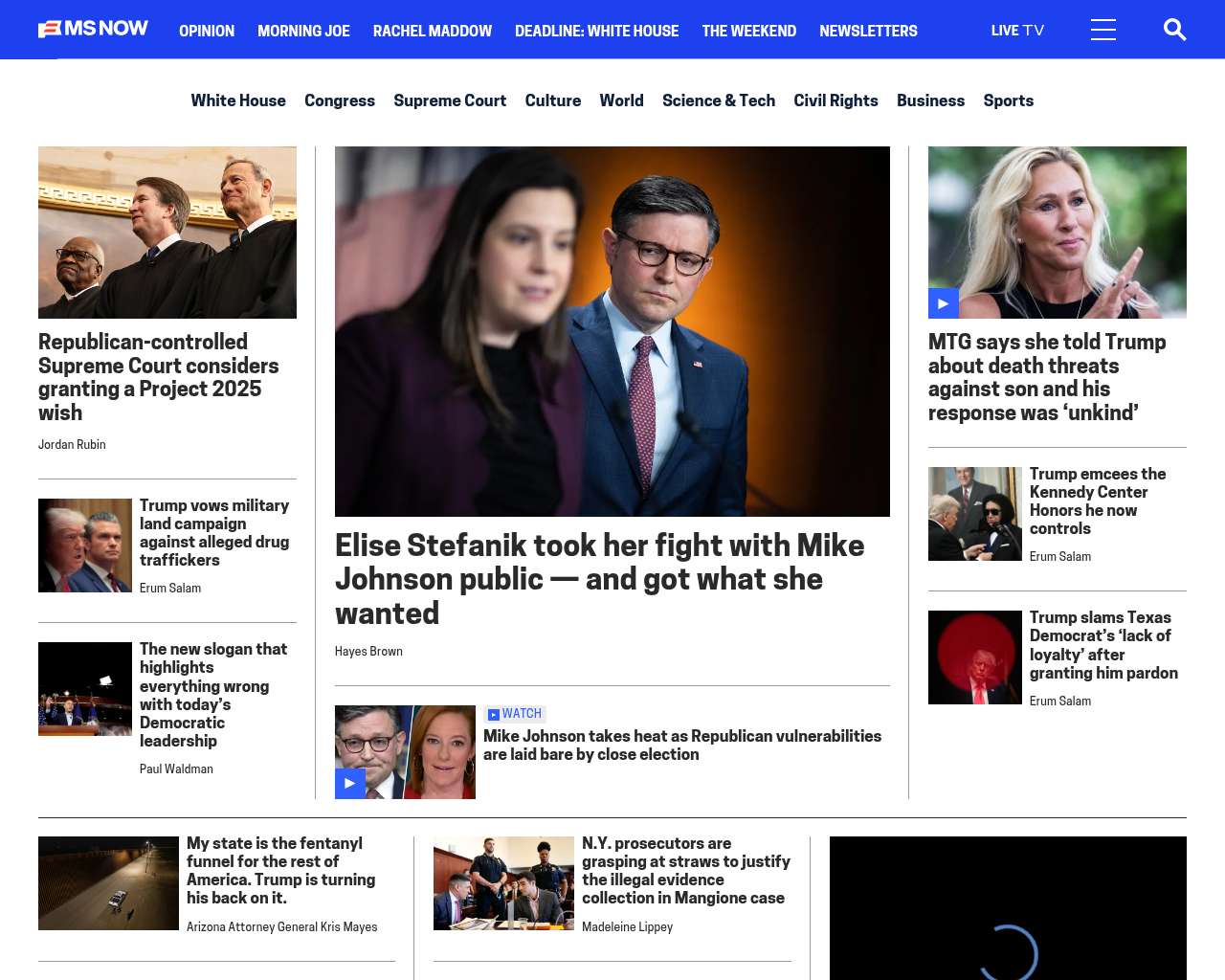This screenshot has height=980, width=1225.
Task: Open Erum Salam byline under Texas Democrat story
Action: 1060,701
